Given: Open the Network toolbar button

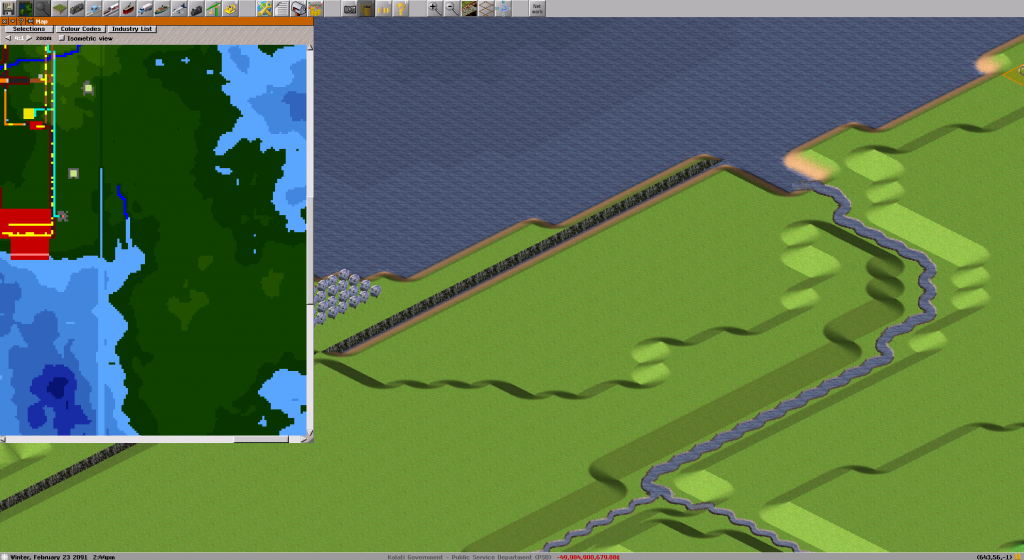Looking at the screenshot, I should [x=537, y=8].
